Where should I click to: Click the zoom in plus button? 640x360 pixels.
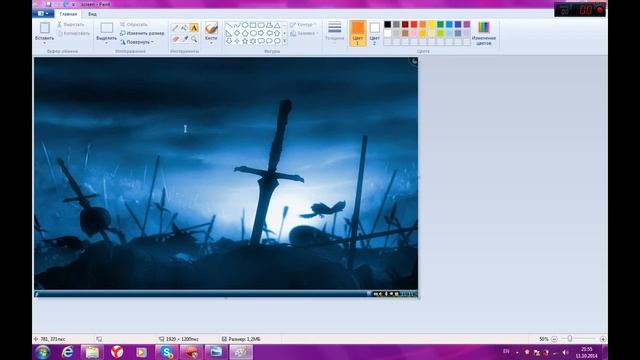coord(603,339)
